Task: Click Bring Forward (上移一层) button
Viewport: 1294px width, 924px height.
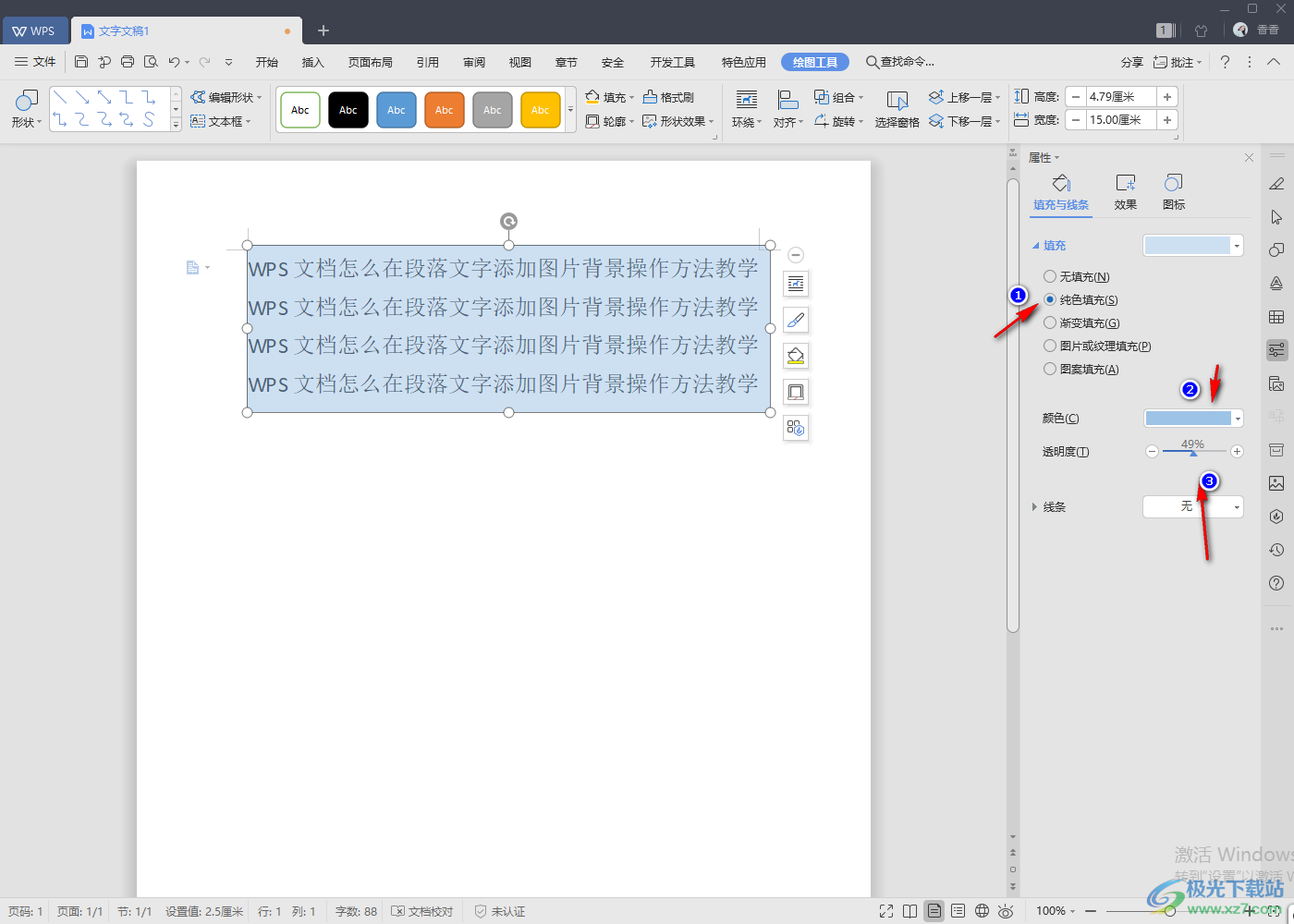Action: point(964,97)
